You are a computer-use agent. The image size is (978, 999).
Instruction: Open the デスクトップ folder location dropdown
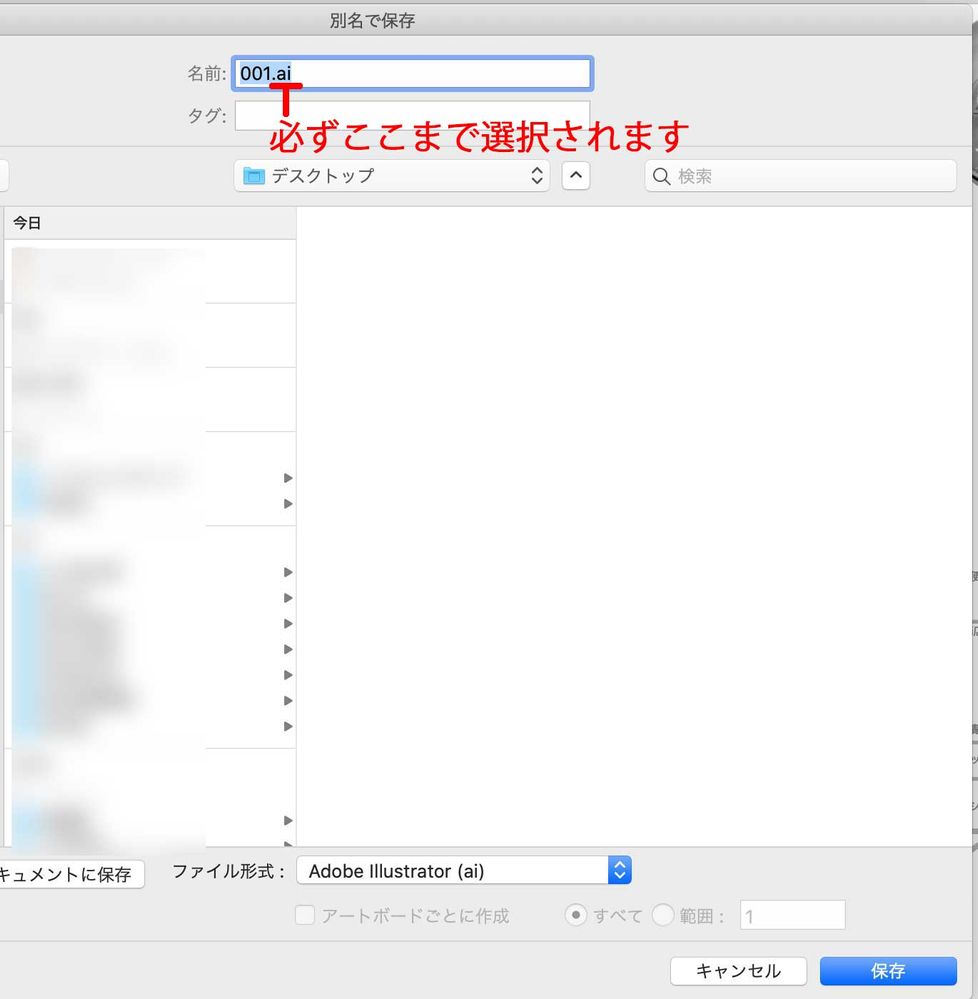[x=392, y=176]
